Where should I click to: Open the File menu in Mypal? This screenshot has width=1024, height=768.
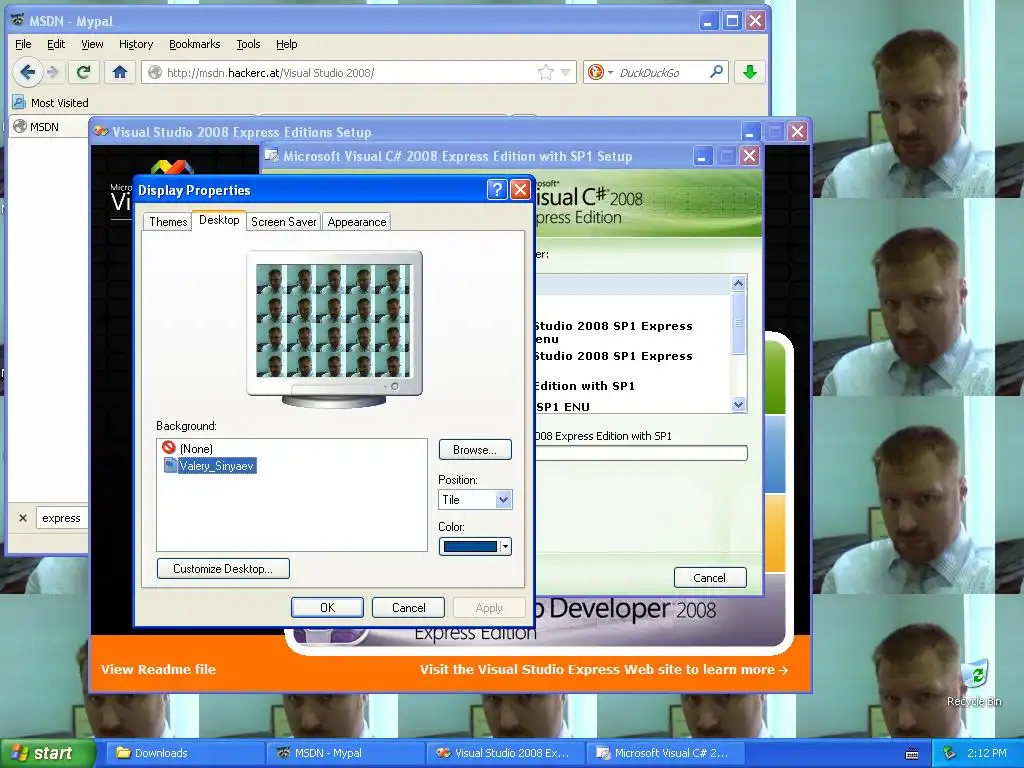tap(24, 44)
